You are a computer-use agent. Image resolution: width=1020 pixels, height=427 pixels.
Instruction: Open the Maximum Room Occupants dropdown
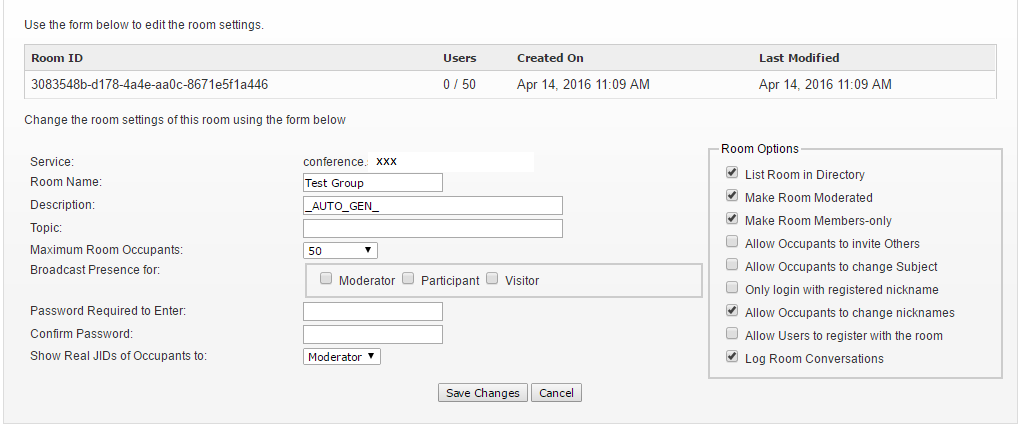[x=340, y=251]
